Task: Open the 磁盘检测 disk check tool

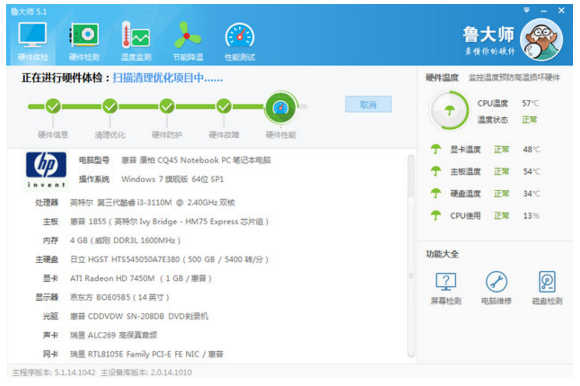Action: click(547, 288)
